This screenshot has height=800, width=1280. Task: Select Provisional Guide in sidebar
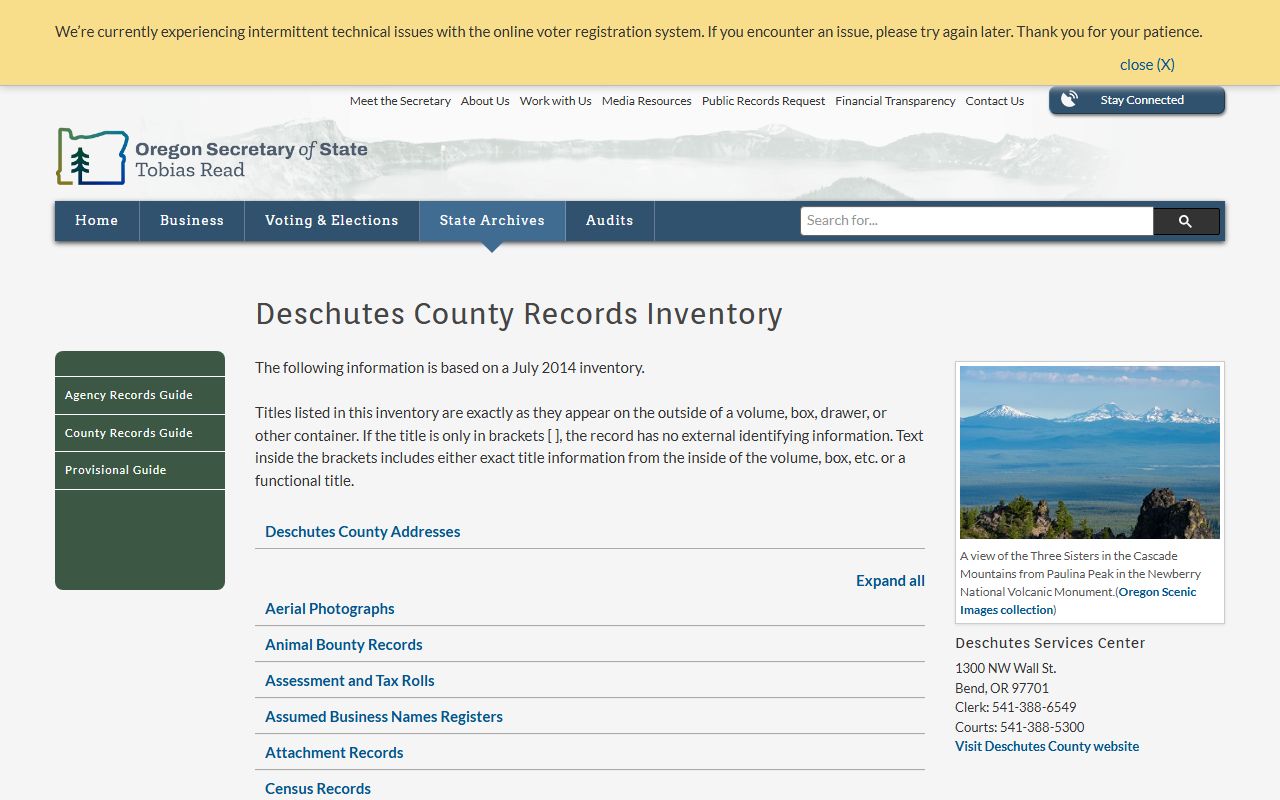click(x=140, y=470)
